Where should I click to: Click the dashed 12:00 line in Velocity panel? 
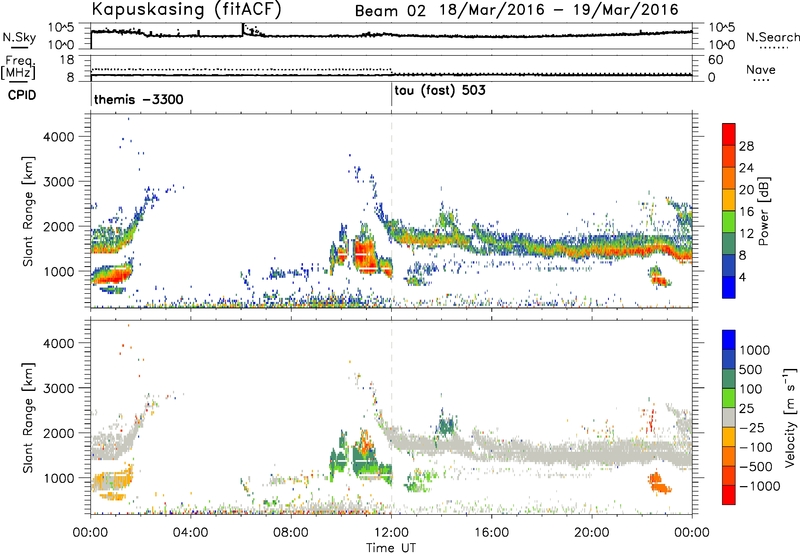point(392,416)
